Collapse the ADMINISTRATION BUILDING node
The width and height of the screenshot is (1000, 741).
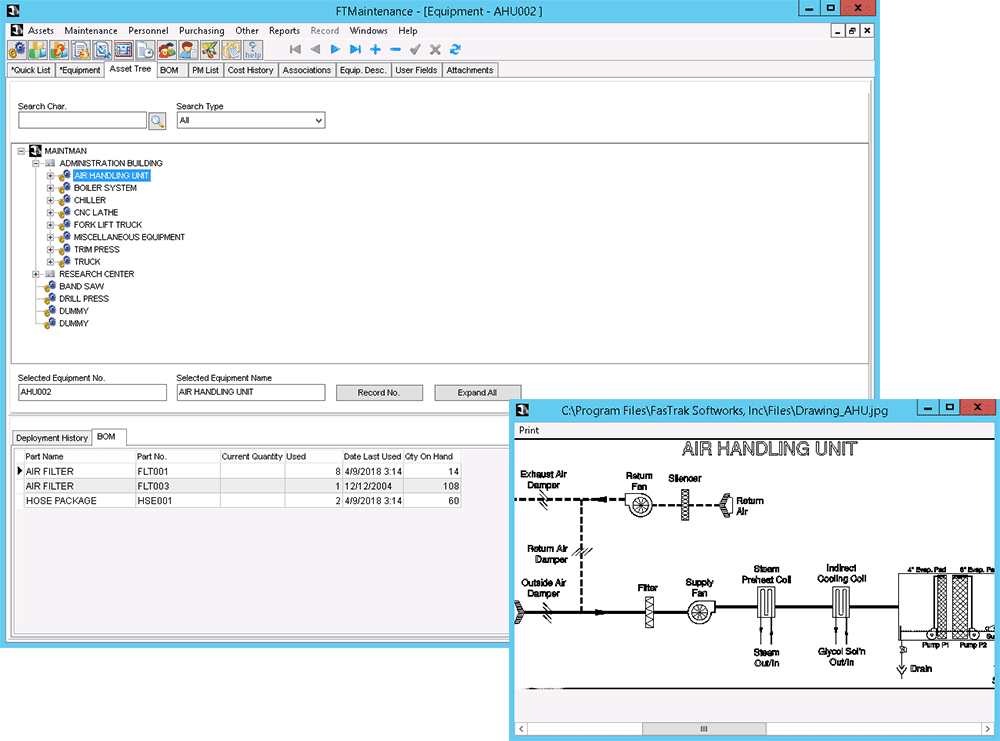pyautogui.click(x=36, y=163)
